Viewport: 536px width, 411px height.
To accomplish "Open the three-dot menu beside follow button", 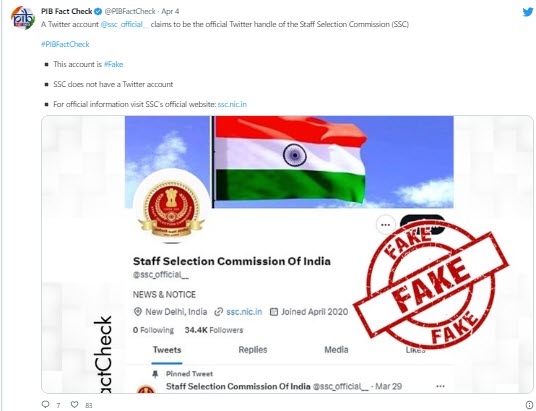I will (386, 225).
